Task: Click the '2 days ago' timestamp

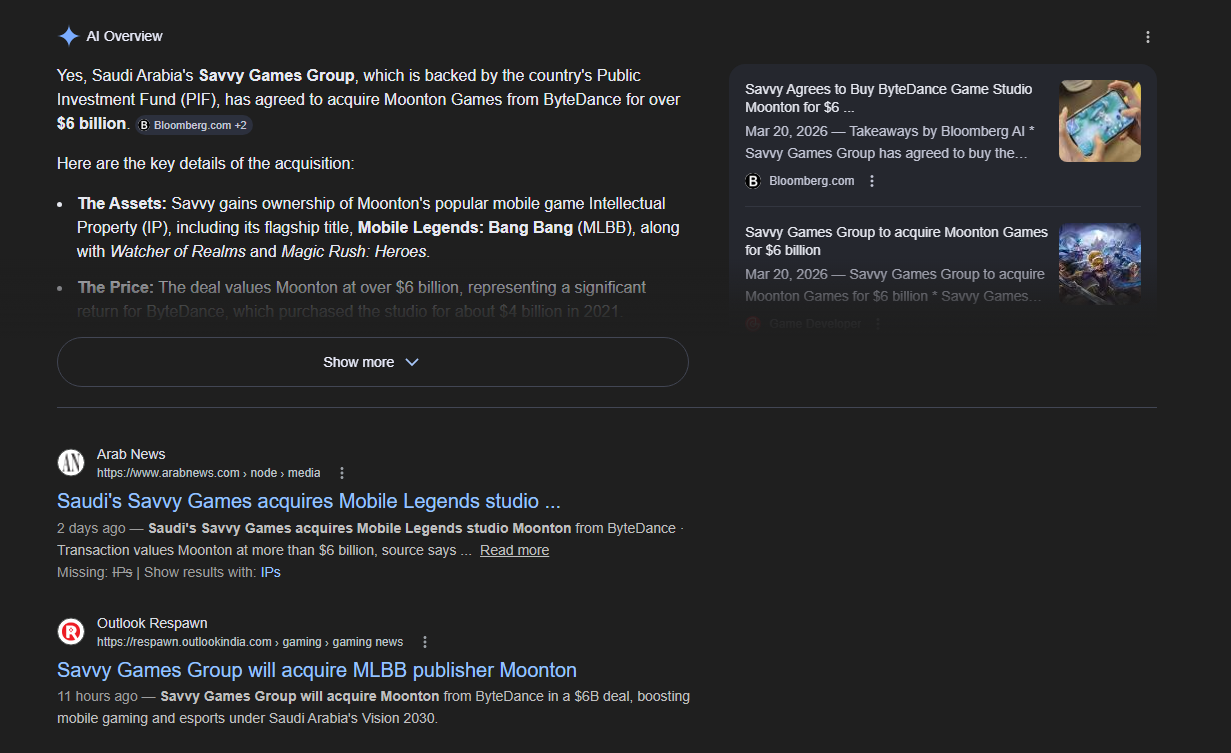Action: tap(91, 527)
